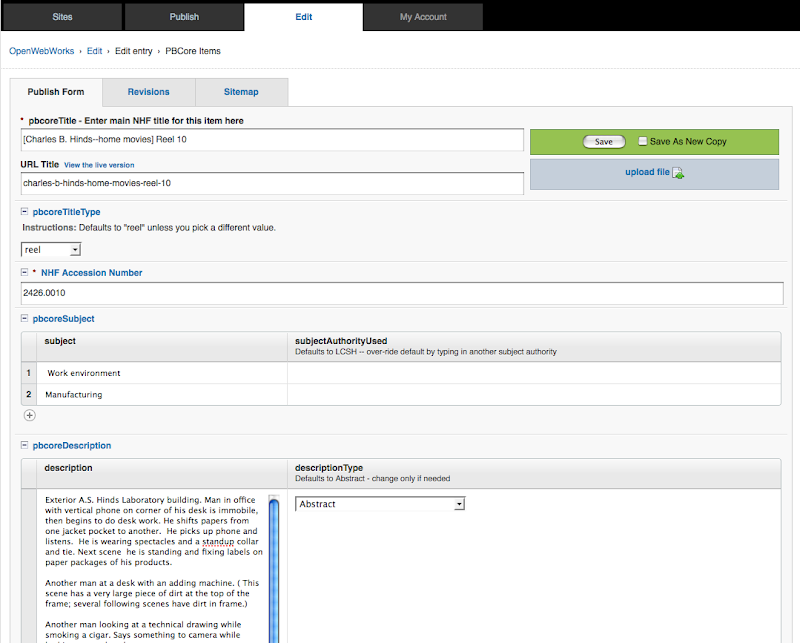Switch to the Sitemap tab
The image size is (800, 643).
tap(241, 92)
